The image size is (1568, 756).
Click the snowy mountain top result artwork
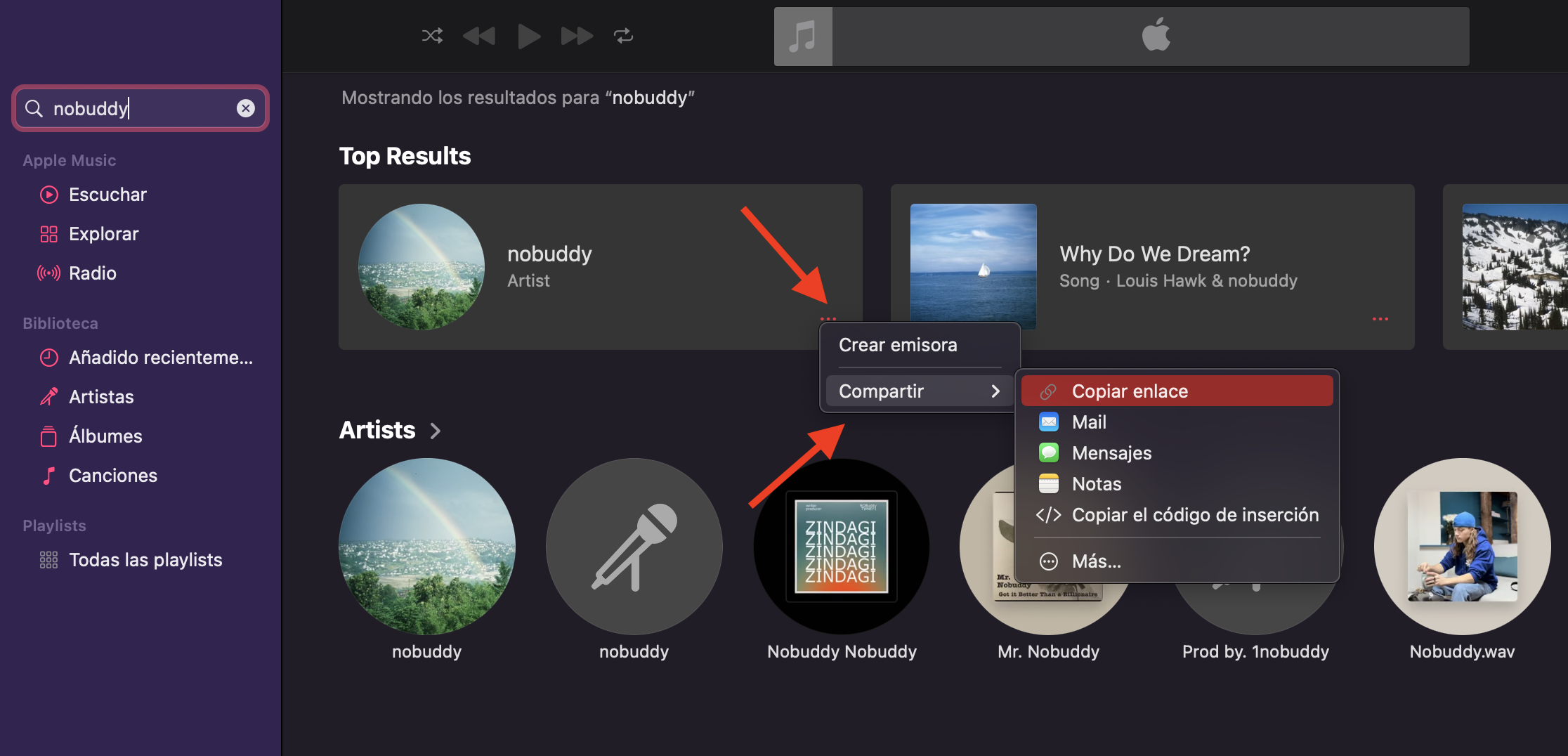pyautogui.click(x=1515, y=267)
